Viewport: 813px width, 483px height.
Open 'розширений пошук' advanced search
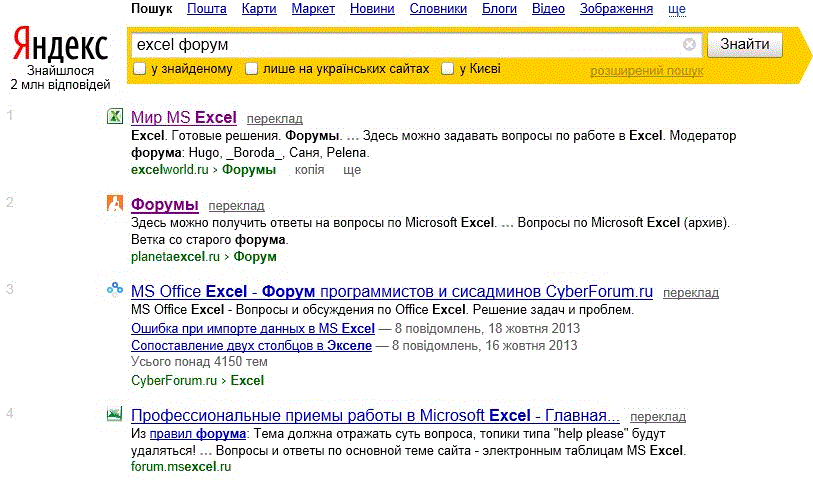(x=647, y=71)
